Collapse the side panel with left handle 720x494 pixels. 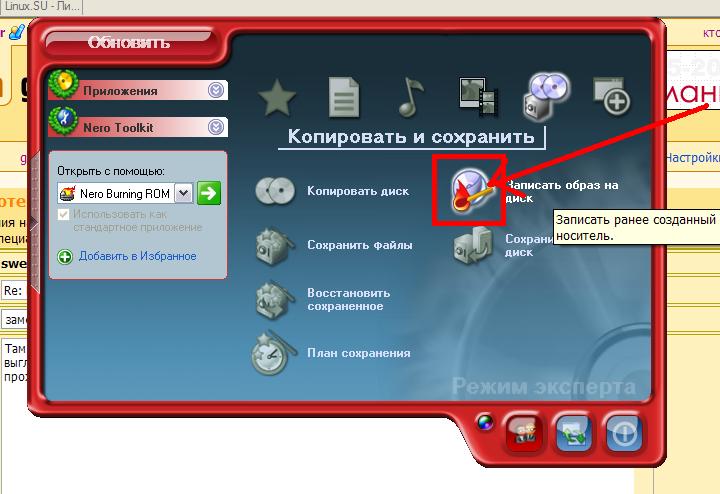point(34,223)
